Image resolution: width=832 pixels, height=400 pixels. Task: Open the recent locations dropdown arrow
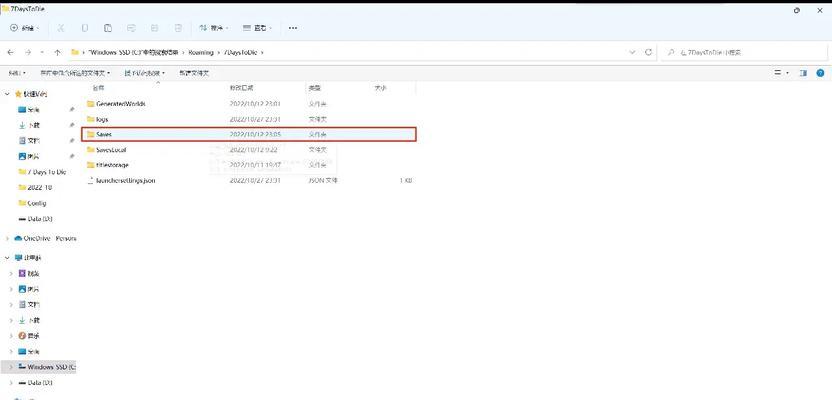[42, 53]
